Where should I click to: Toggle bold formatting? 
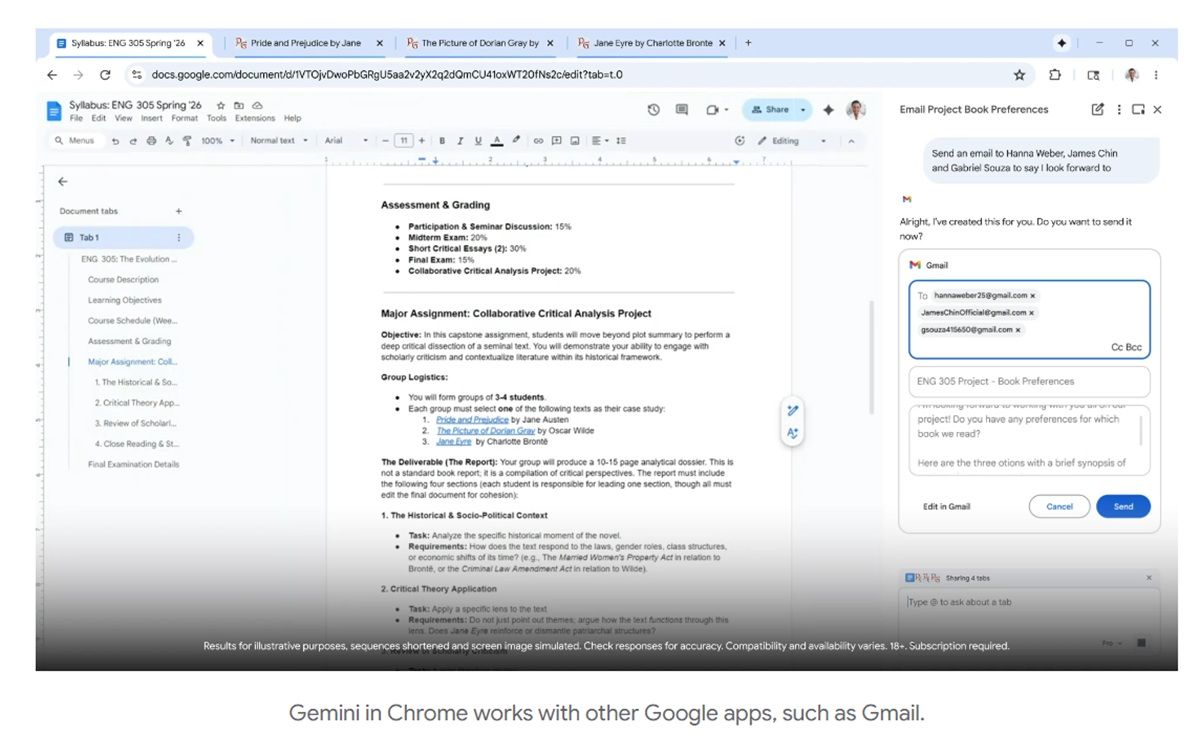click(442, 141)
